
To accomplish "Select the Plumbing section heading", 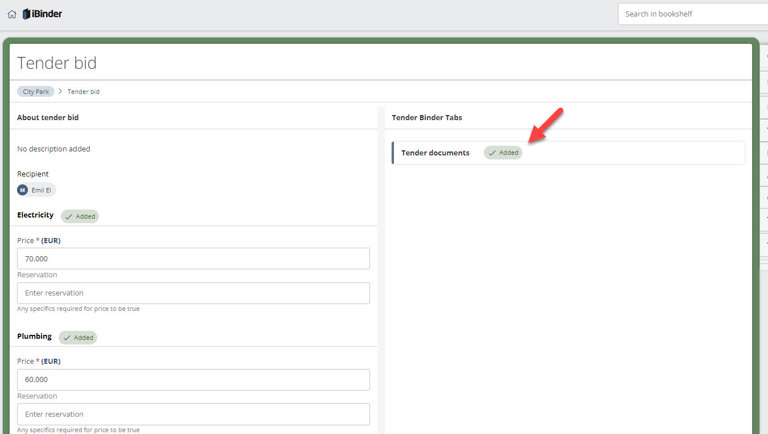I will [x=34, y=336].
